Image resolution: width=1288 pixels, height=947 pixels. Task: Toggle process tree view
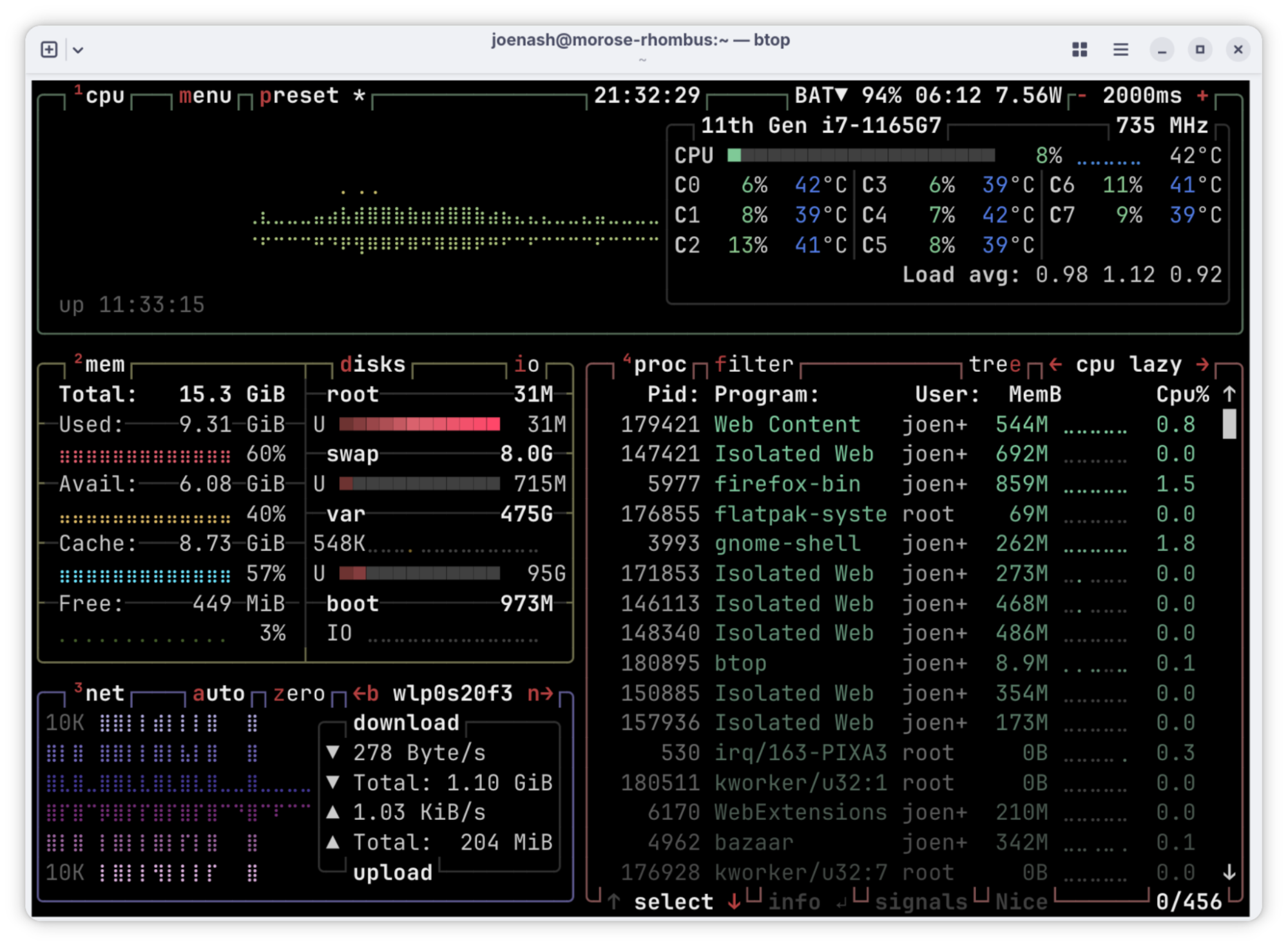995,365
